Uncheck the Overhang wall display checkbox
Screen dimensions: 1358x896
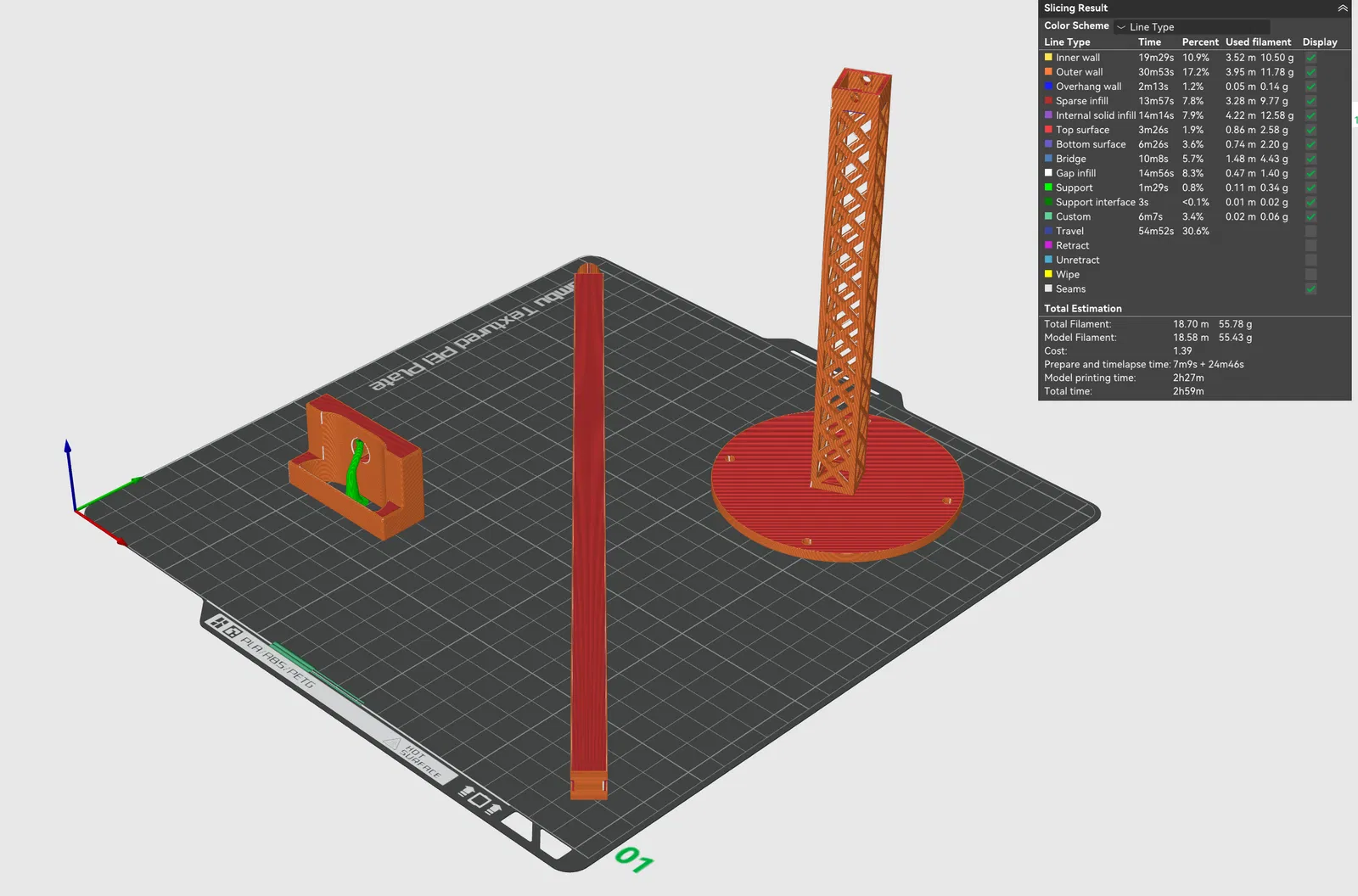[1311, 87]
